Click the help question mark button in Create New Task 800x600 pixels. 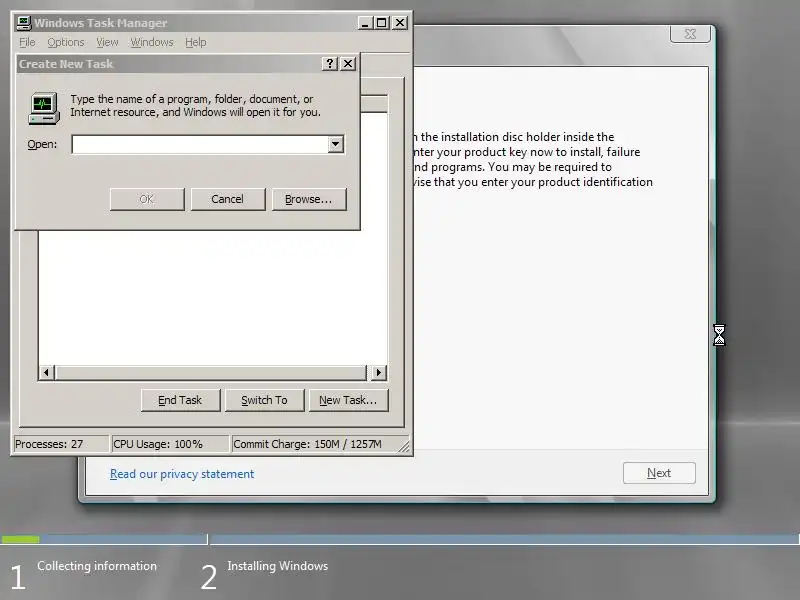click(330, 63)
